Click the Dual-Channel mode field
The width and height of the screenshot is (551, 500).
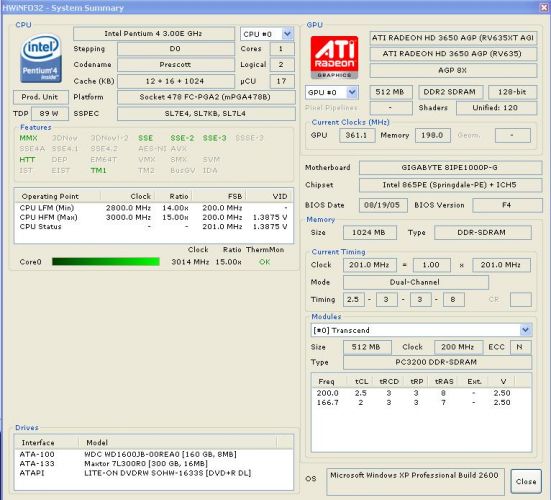tap(415, 283)
